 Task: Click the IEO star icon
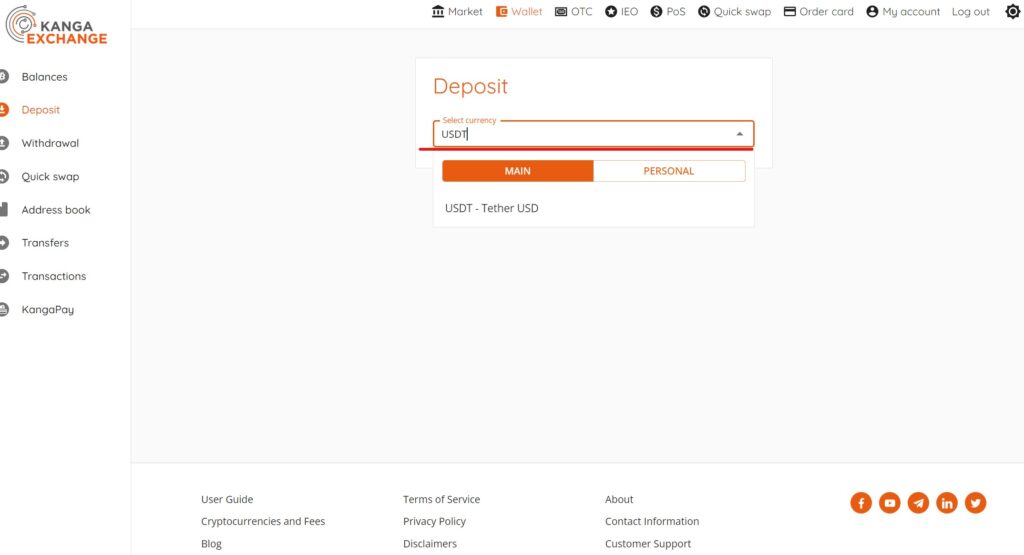(611, 12)
